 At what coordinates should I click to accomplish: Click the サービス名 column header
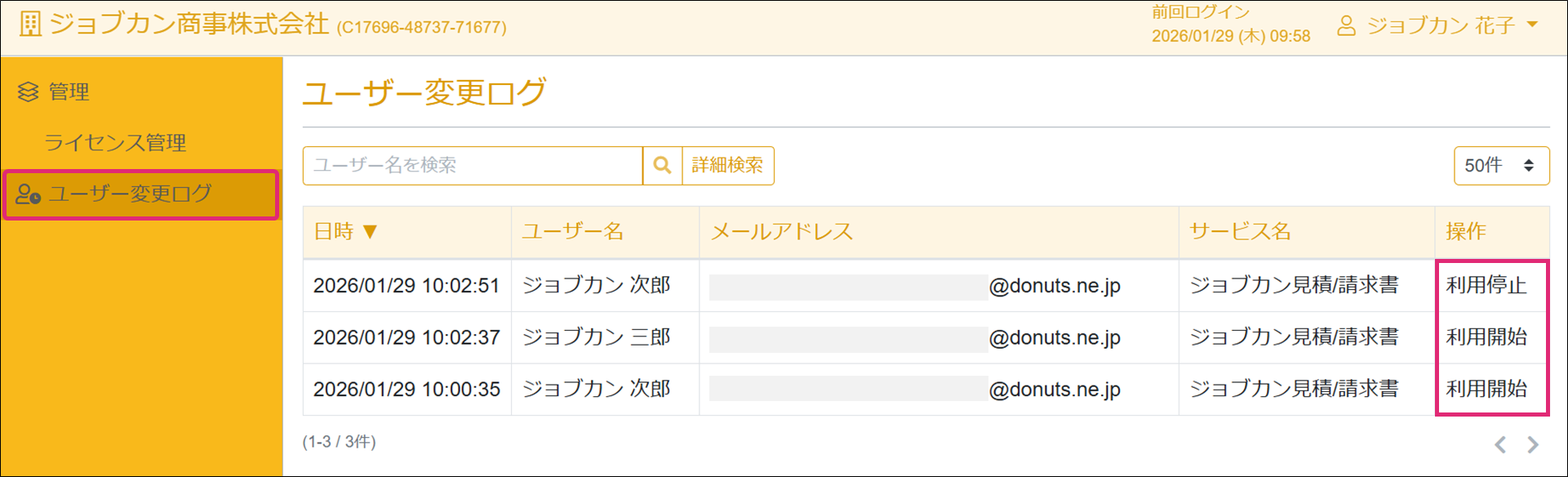point(1240,232)
